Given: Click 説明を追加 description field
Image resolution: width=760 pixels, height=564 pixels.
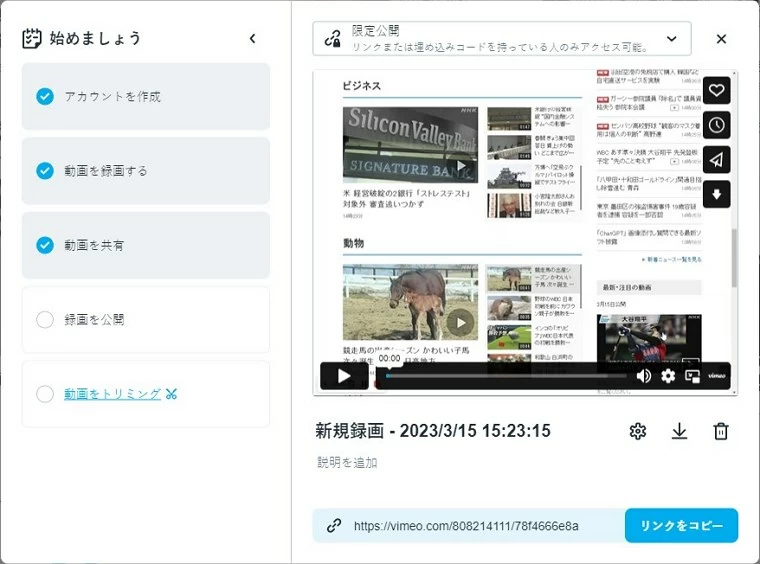Looking at the screenshot, I should pyautogui.click(x=347, y=463).
